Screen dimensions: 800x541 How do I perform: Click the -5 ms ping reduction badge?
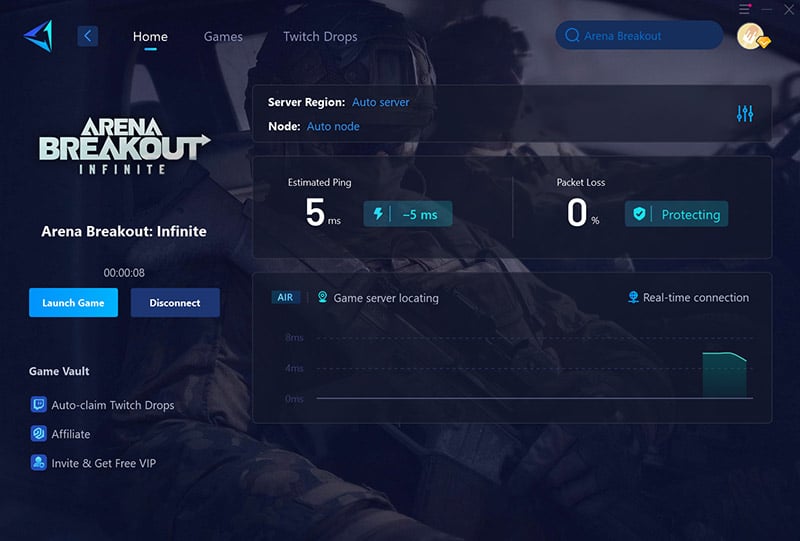(x=408, y=213)
